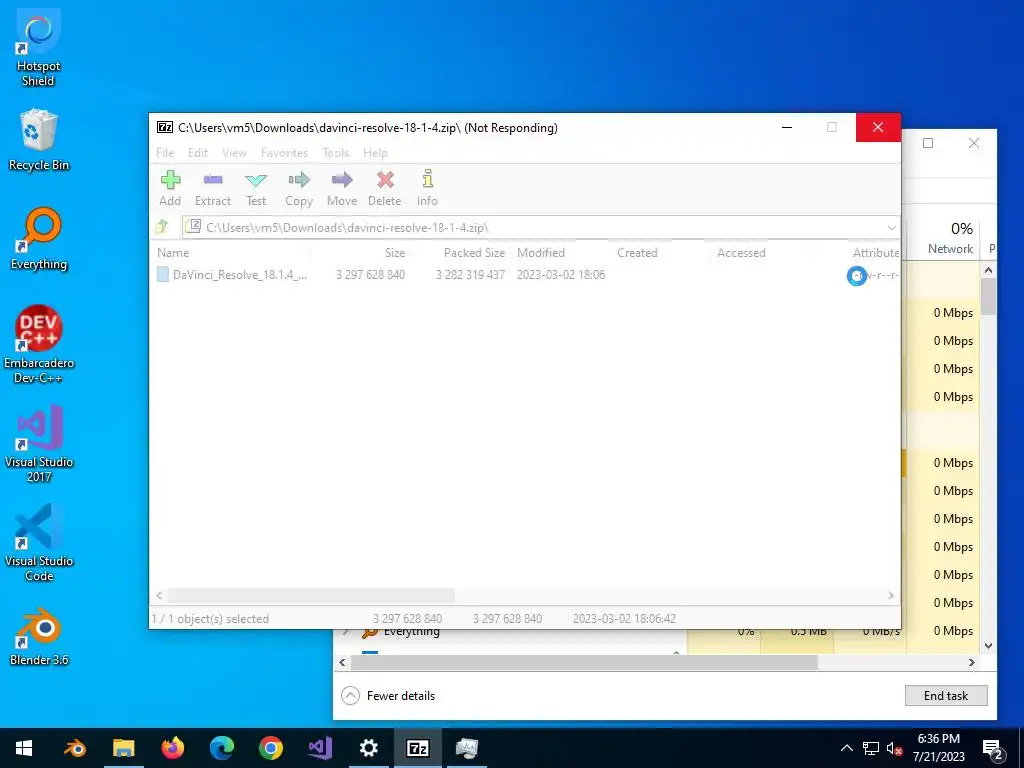Open Visual Studio from the taskbar

click(x=319, y=748)
